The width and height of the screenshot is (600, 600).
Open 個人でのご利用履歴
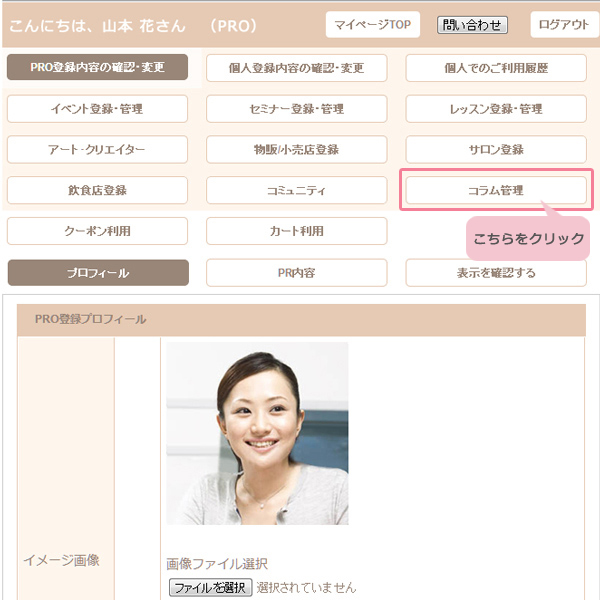point(496,68)
